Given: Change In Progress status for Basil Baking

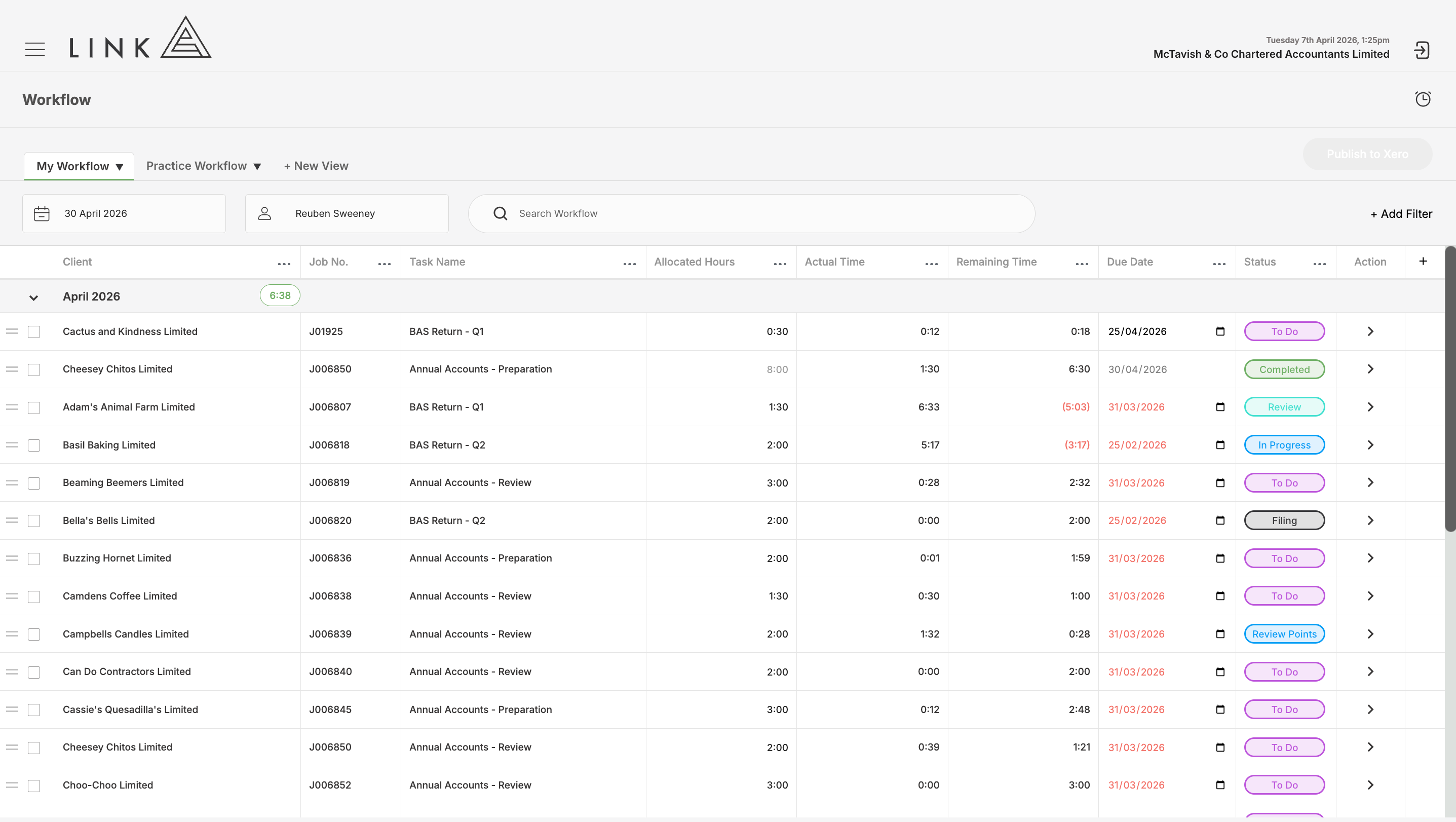Looking at the screenshot, I should click(x=1284, y=445).
